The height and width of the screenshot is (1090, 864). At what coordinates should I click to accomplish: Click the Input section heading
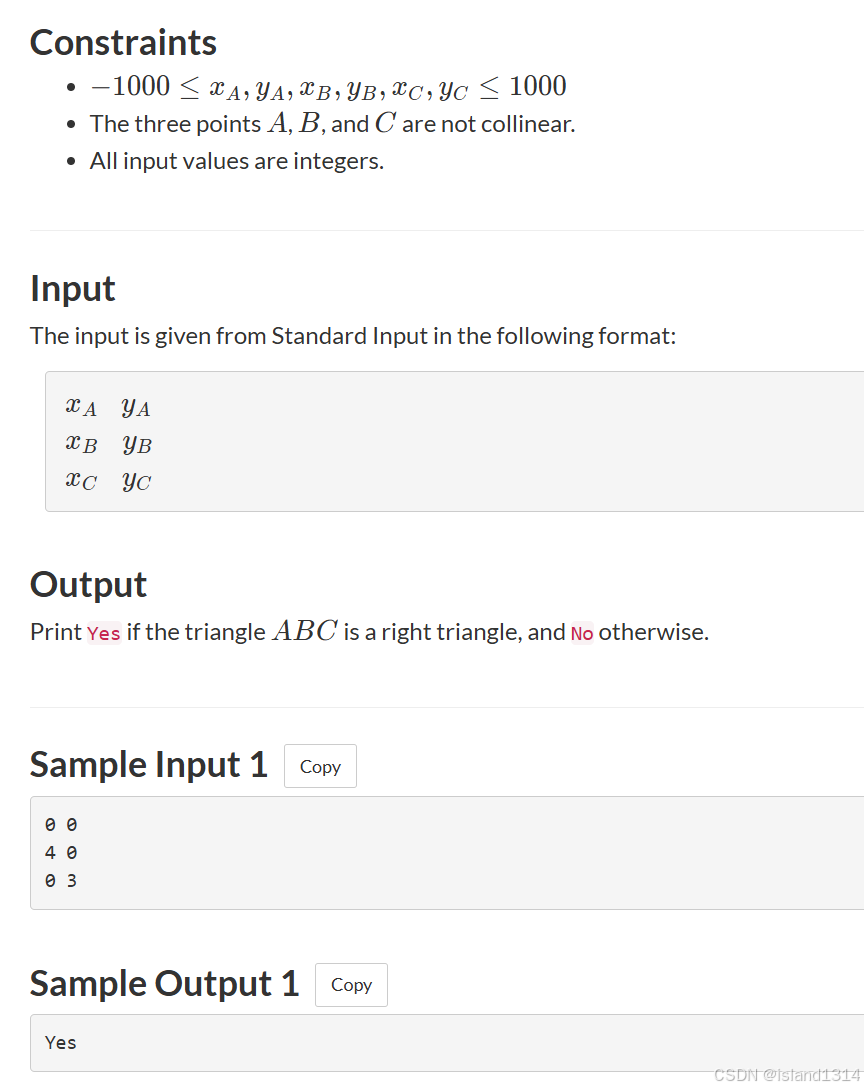point(72,288)
